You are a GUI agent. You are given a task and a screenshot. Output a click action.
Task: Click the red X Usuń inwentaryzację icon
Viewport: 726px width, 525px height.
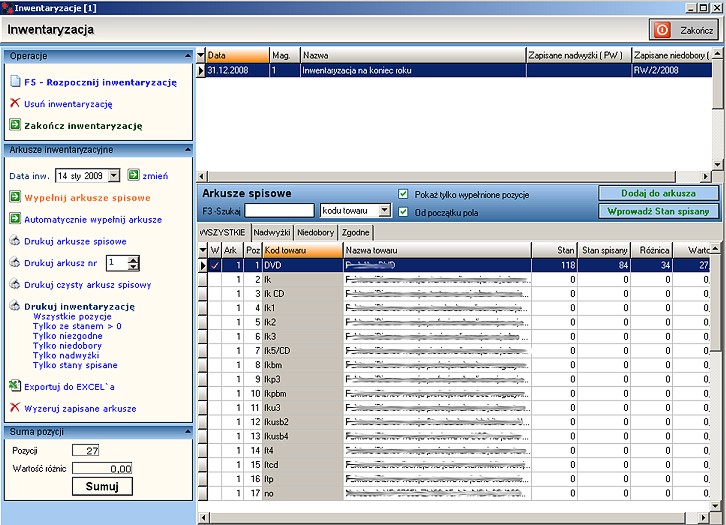[x=15, y=103]
